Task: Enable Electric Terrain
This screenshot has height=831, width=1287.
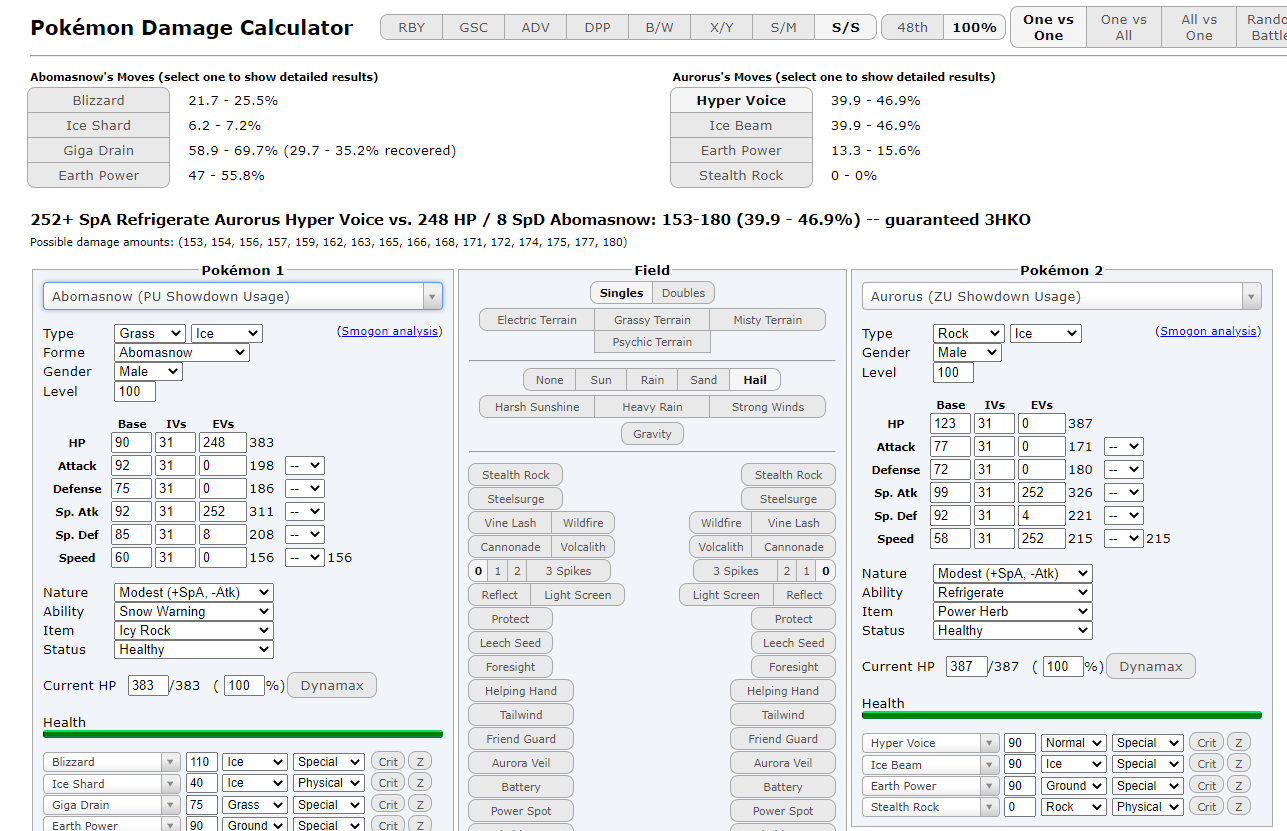Action: [x=537, y=320]
